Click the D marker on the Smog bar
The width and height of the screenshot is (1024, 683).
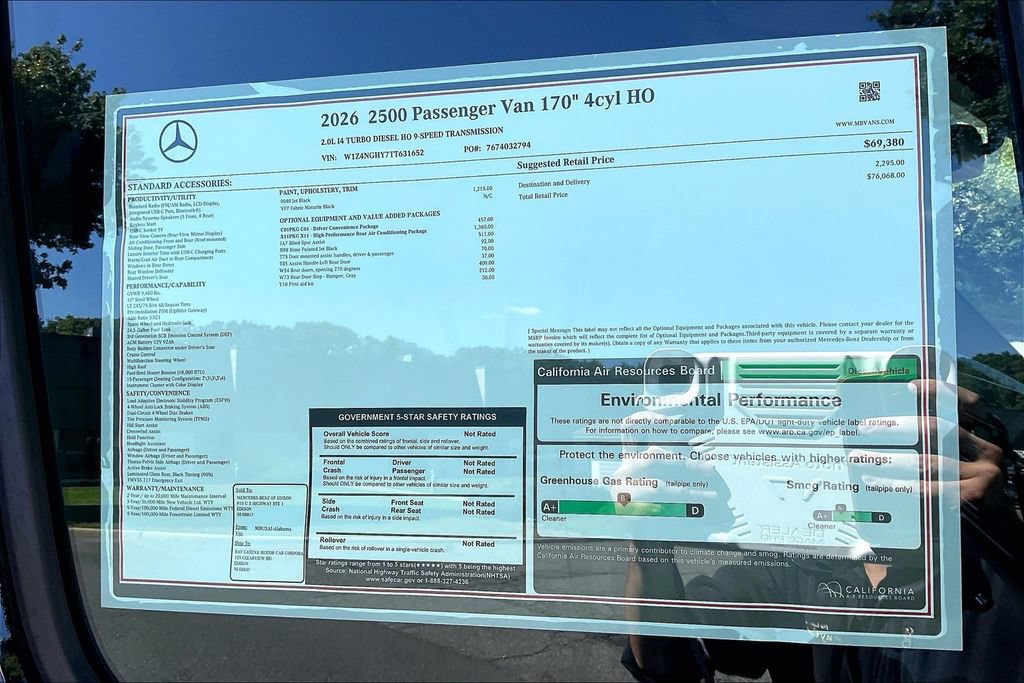(882, 518)
